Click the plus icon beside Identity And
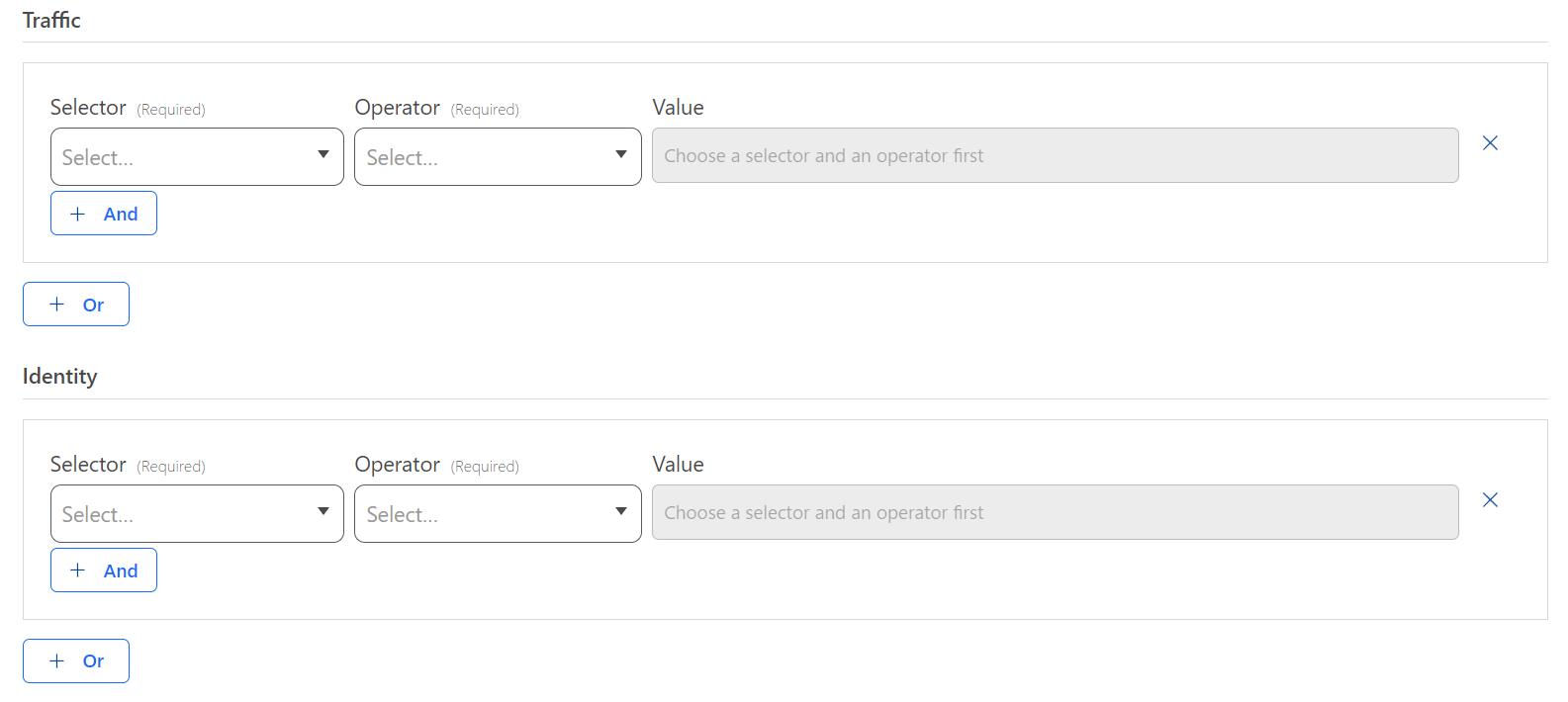This screenshot has width=1568, height=702. tap(78, 570)
